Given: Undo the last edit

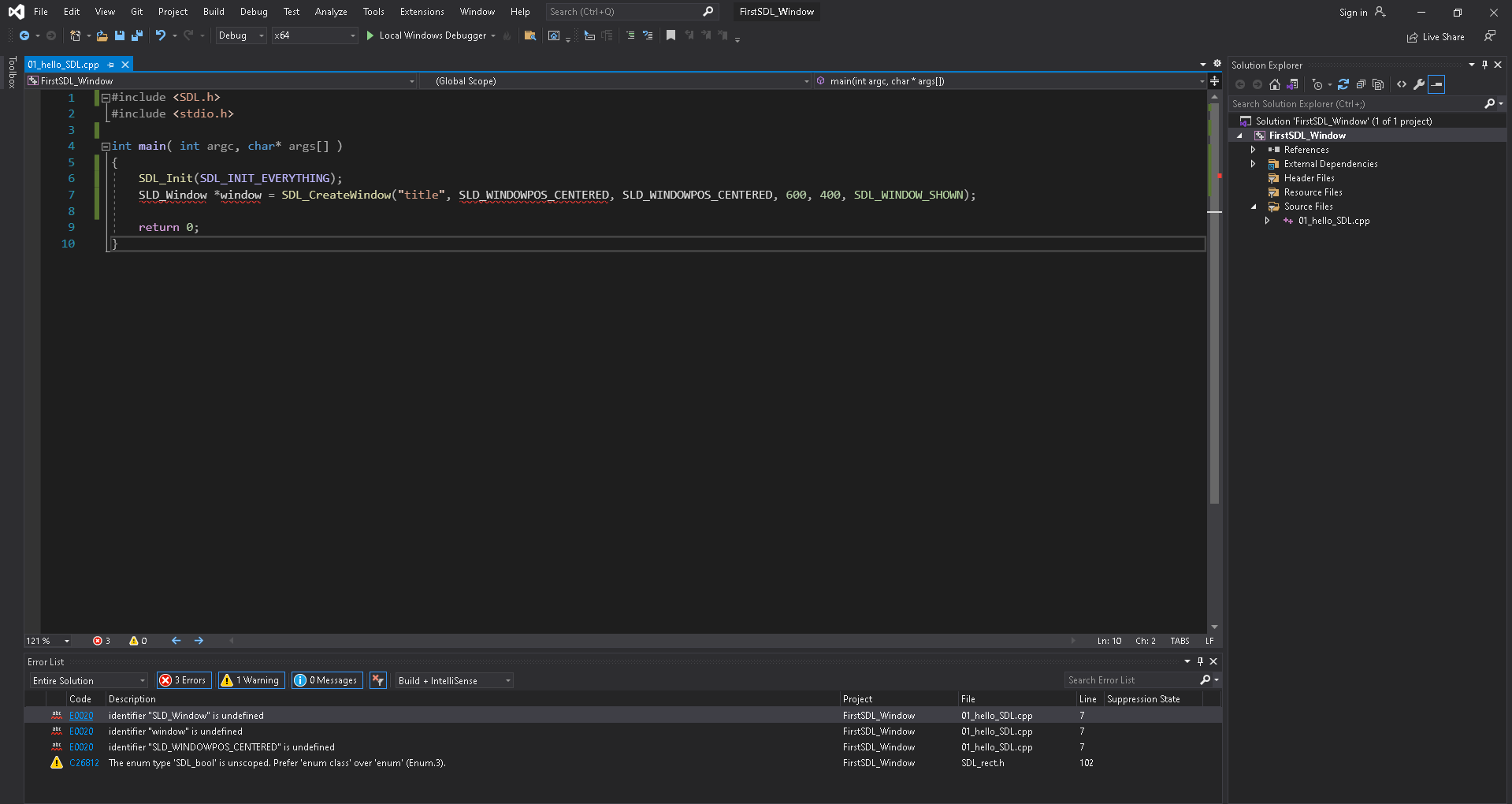Looking at the screenshot, I should (161, 35).
